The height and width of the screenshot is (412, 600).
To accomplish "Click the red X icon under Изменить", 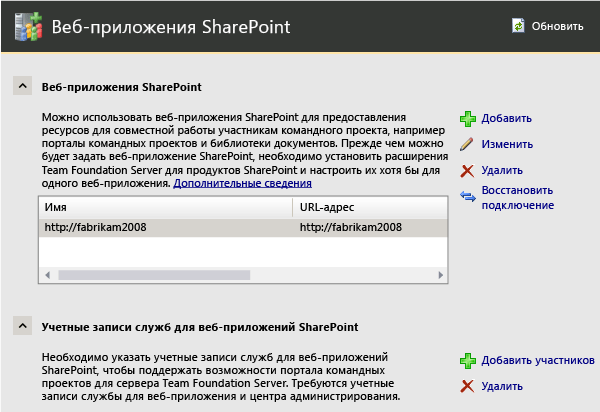I will coord(467,171).
